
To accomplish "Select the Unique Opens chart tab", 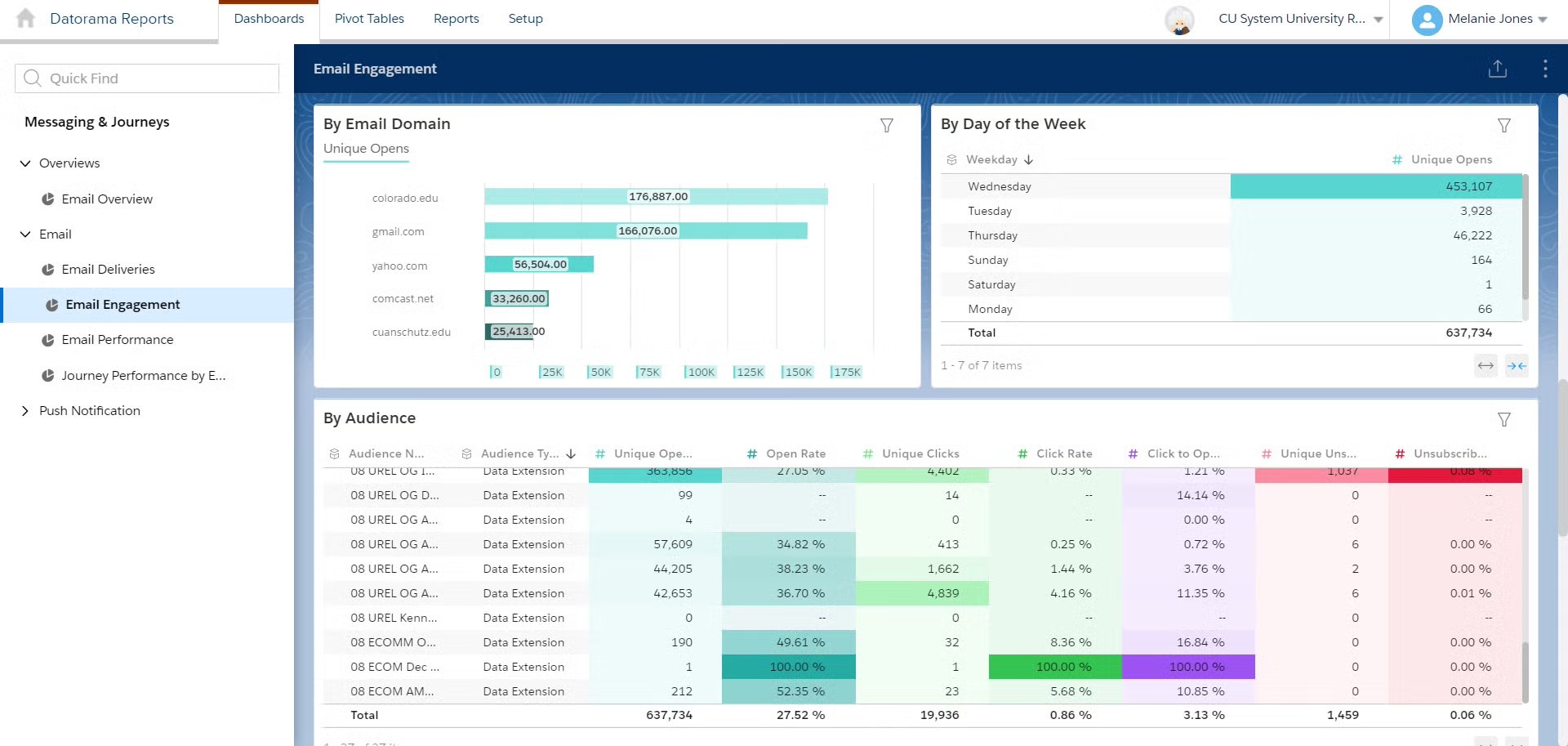I will pos(366,149).
